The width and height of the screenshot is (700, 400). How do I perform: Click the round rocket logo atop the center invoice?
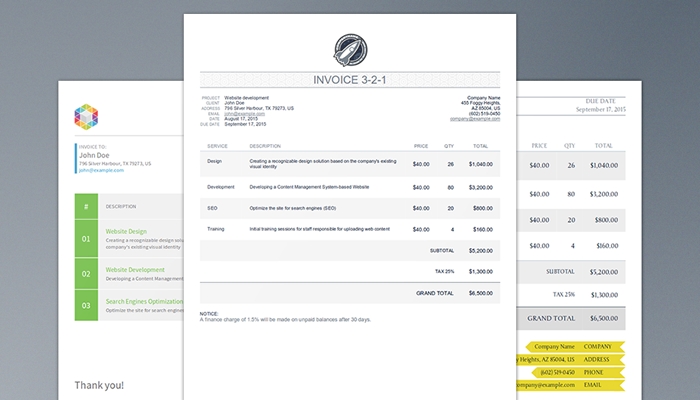click(349, 48)
